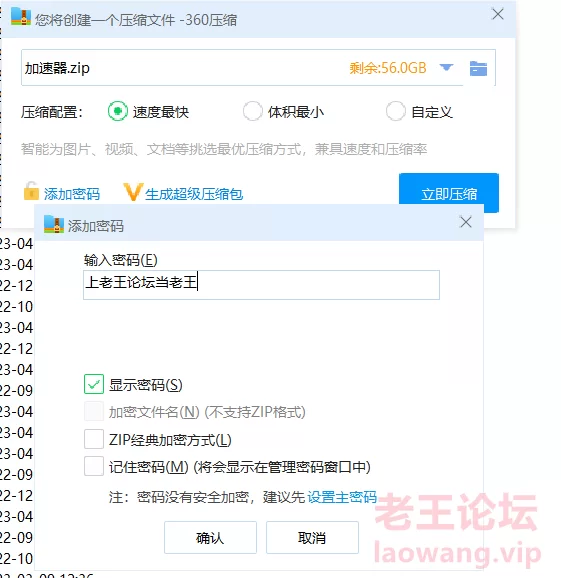Click the 剩余:56.0GB free space text

tap(388, 68)
